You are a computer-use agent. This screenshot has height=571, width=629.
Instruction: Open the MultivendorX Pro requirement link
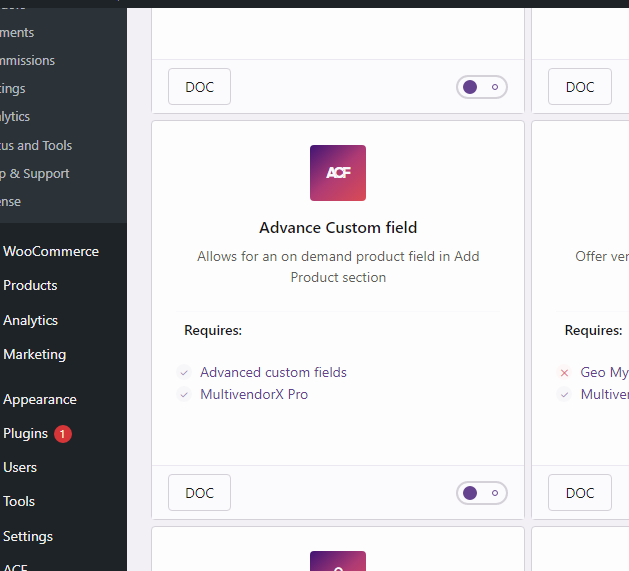(254, 394)
